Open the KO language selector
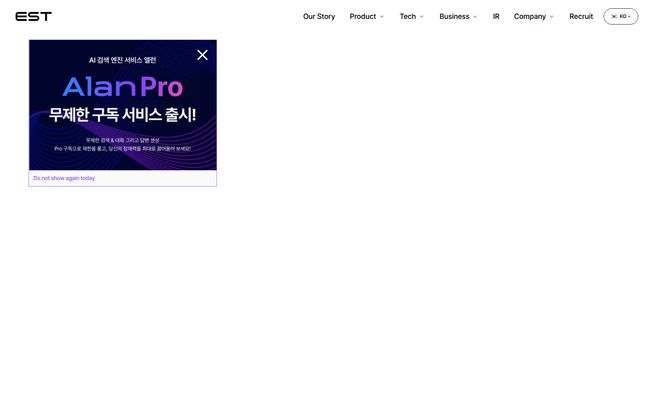This screenshot has height=414, width=650. tap(621, 17)
